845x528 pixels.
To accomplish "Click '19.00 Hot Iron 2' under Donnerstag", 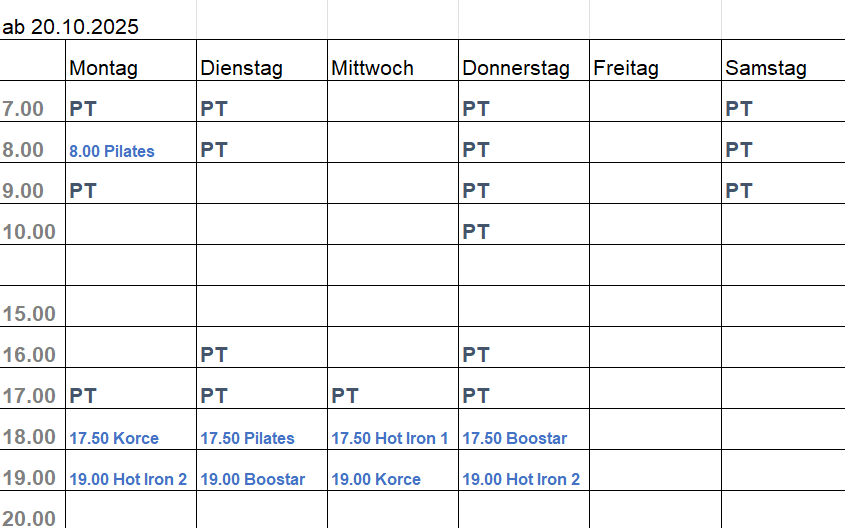I will (x=521, y=479).
